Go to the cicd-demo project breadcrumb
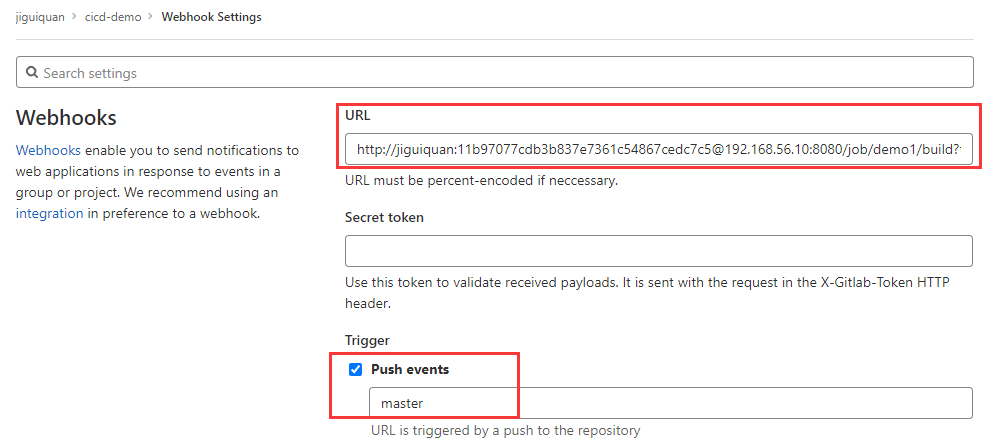The height and width of the screenshot is (445, 1001). pos(113,17)
